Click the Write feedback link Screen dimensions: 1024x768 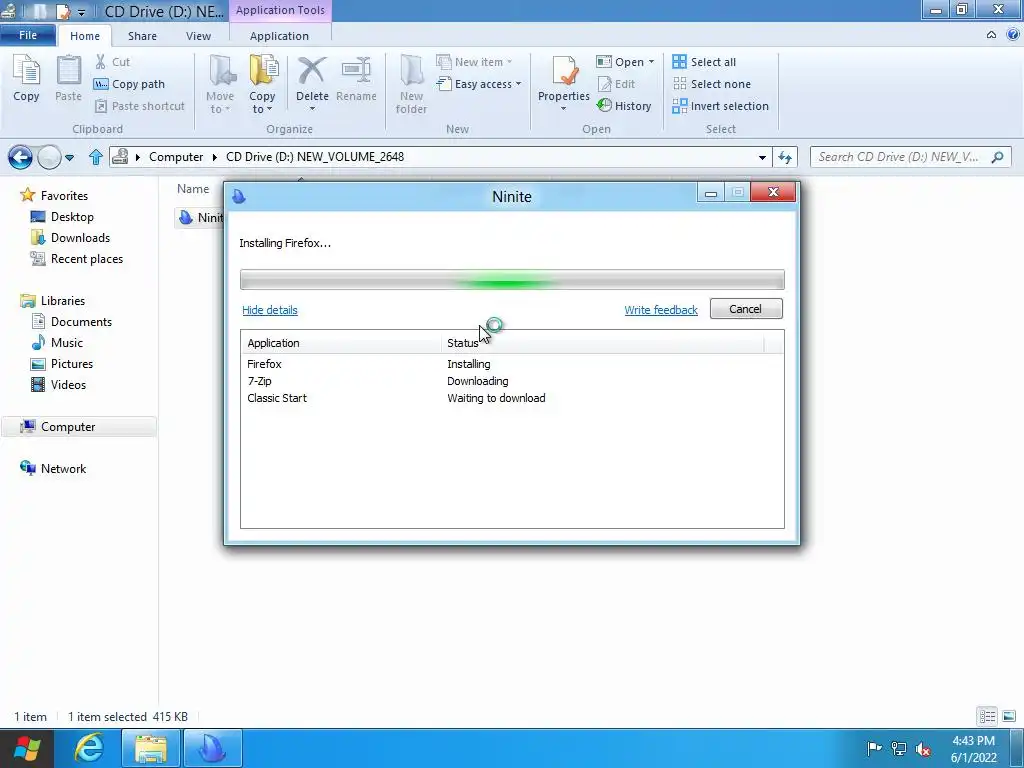tap(661, 310)
